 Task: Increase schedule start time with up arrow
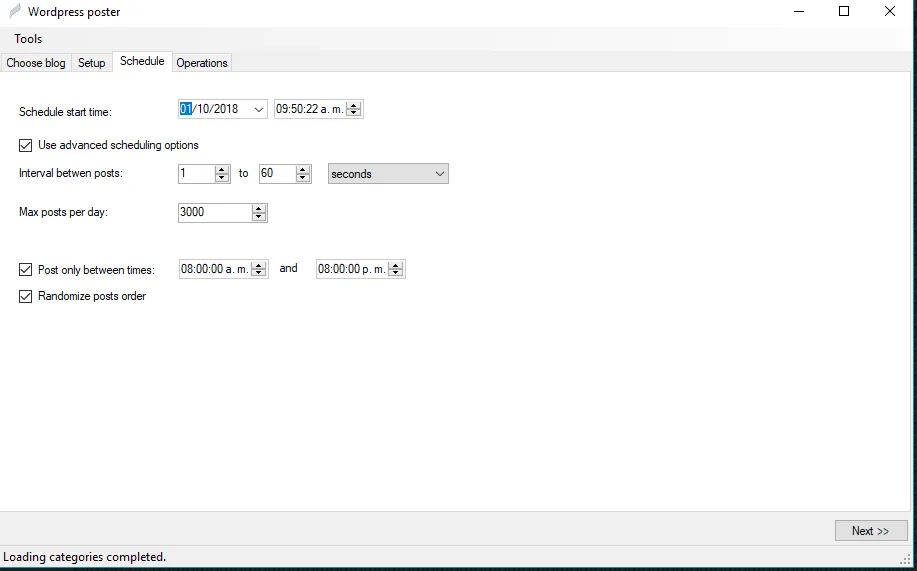[353, 105]
